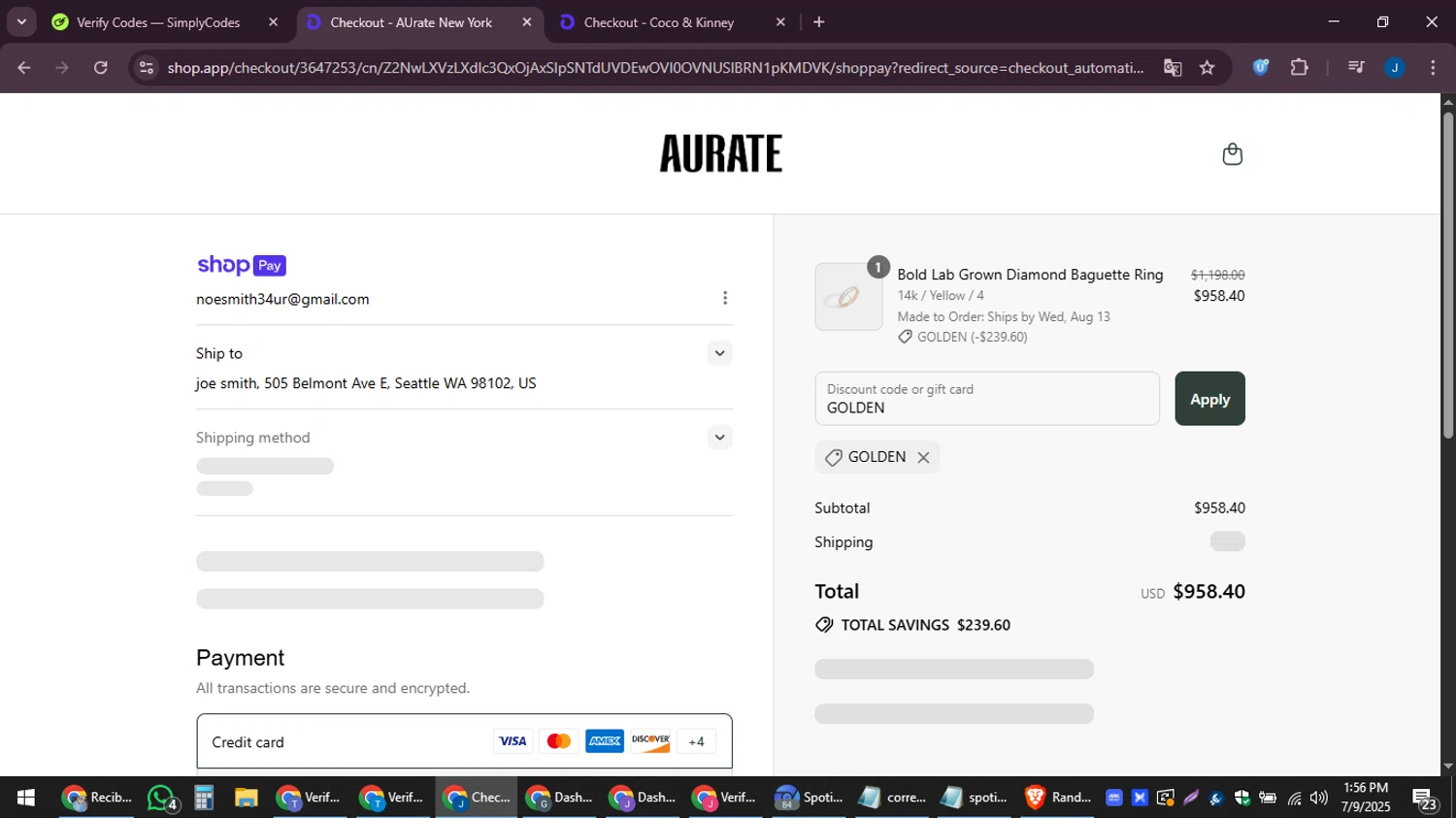Expand the Ship to section chevron
The width and height of the screenshot is (1456, 818).
coord(719,353)
